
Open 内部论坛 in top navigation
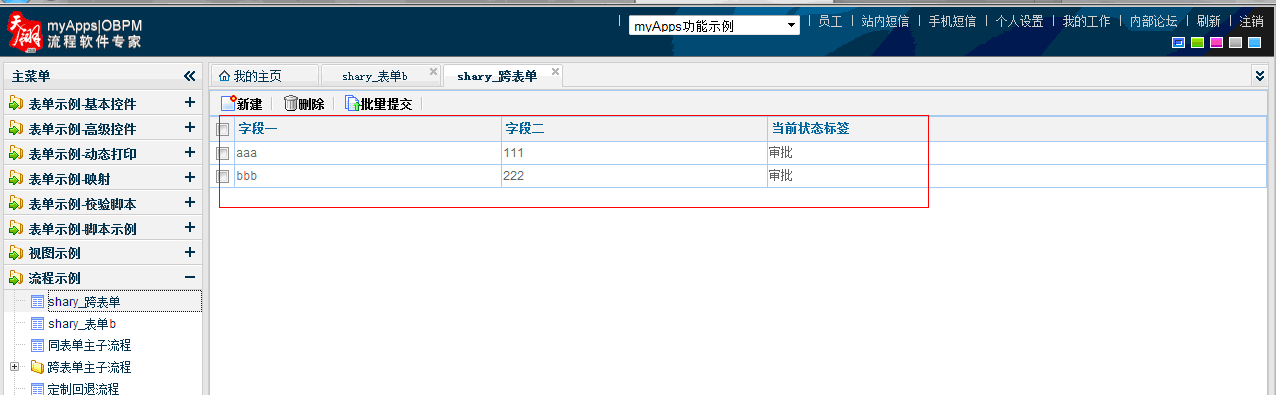pos(1153,21)
